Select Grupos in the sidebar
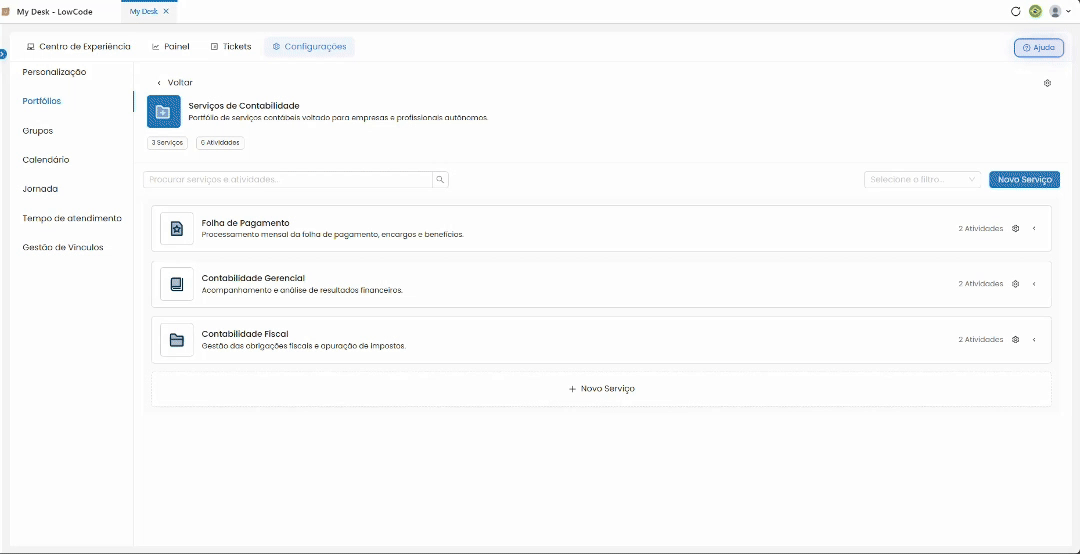1080x554 pixels. coord(38,130)
